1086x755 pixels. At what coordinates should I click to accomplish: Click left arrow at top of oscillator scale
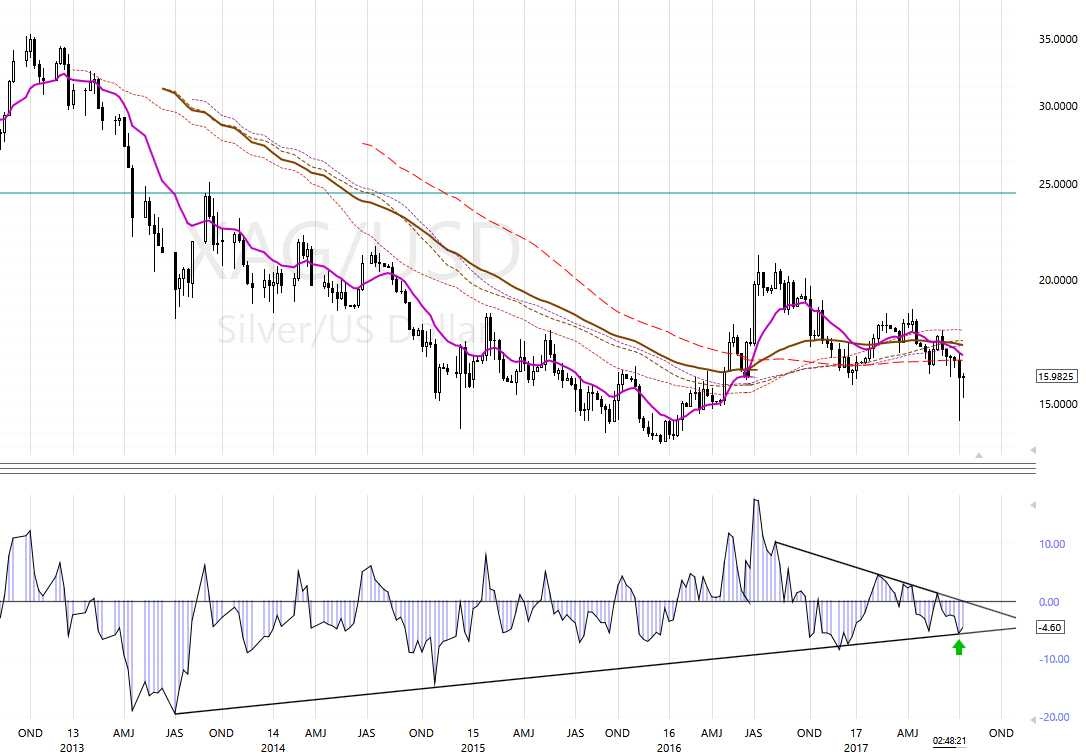coord(1032,506)
